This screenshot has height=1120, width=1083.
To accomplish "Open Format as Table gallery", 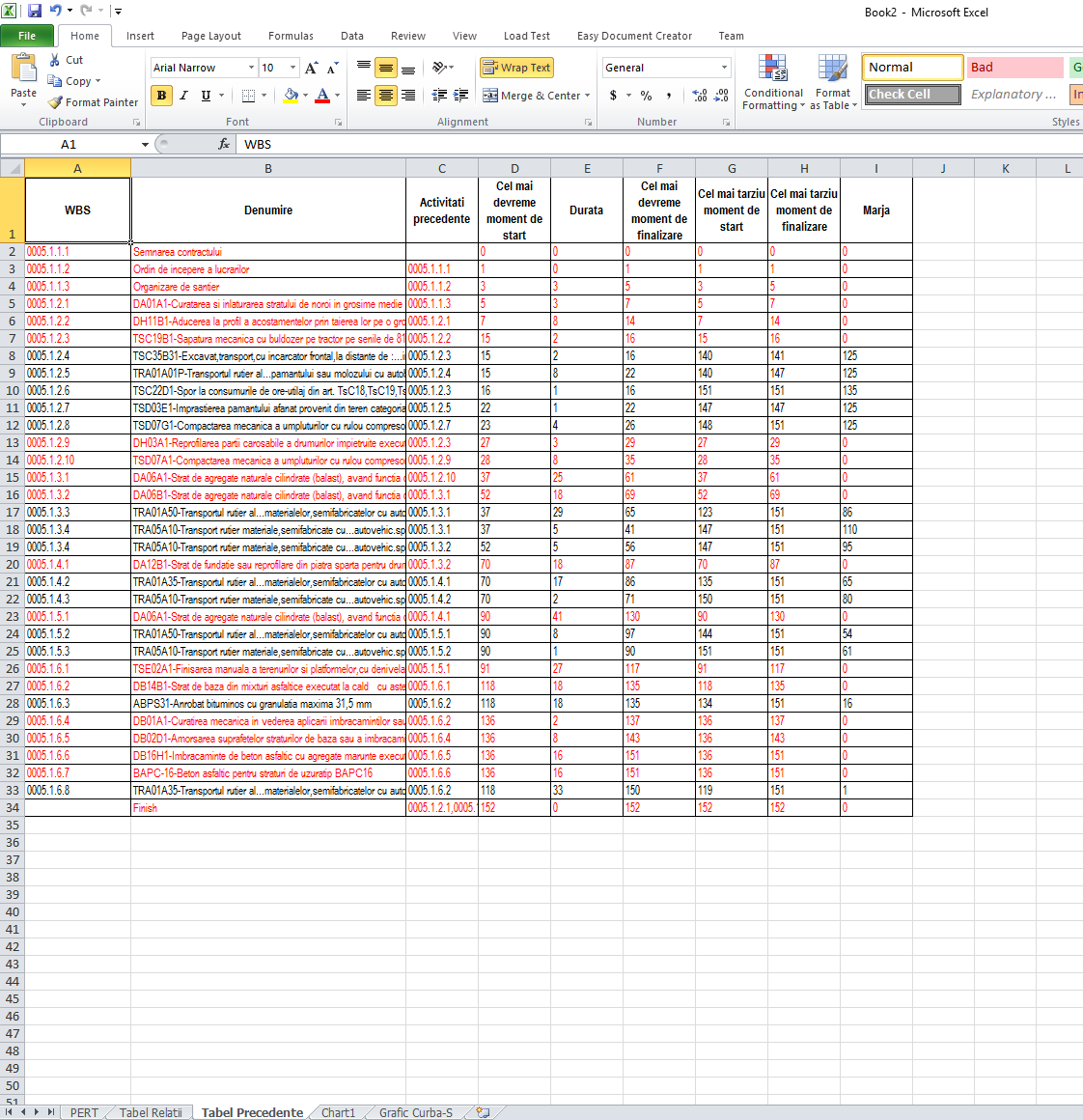I will point(833,83).
